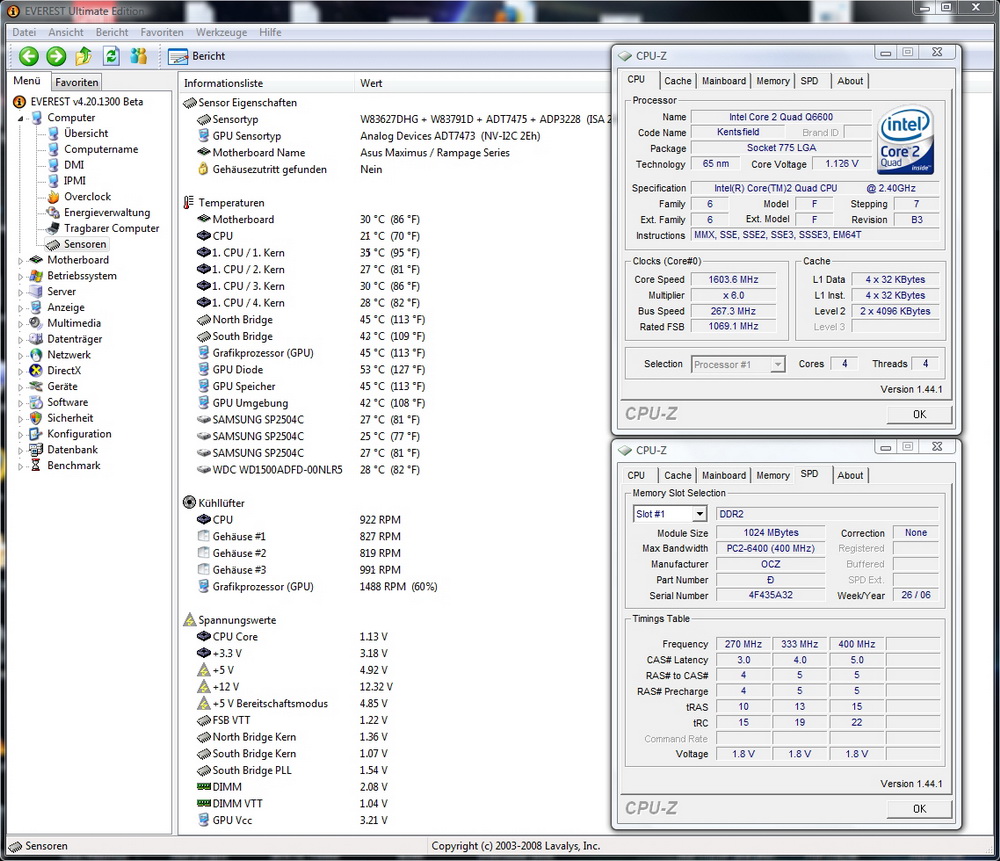This screenshot has width=1000, height=861.
Task: Refresh the sensor values with toolbar icon
Action: pyautogui.click(x=111, y=56)
